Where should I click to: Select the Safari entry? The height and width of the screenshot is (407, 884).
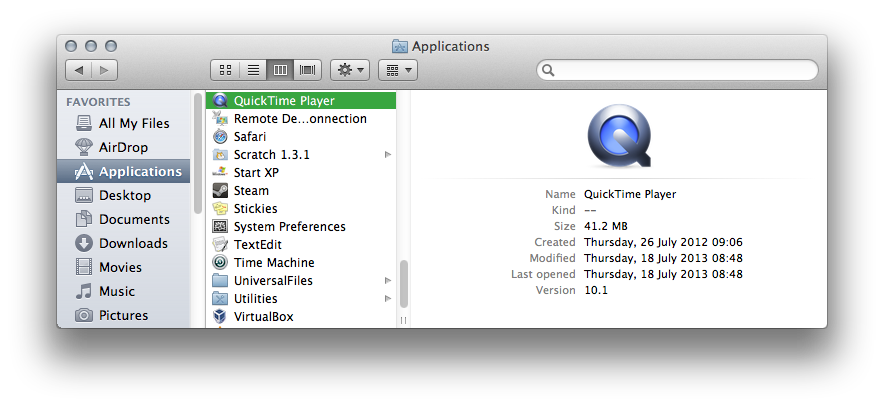coord(250,137)
